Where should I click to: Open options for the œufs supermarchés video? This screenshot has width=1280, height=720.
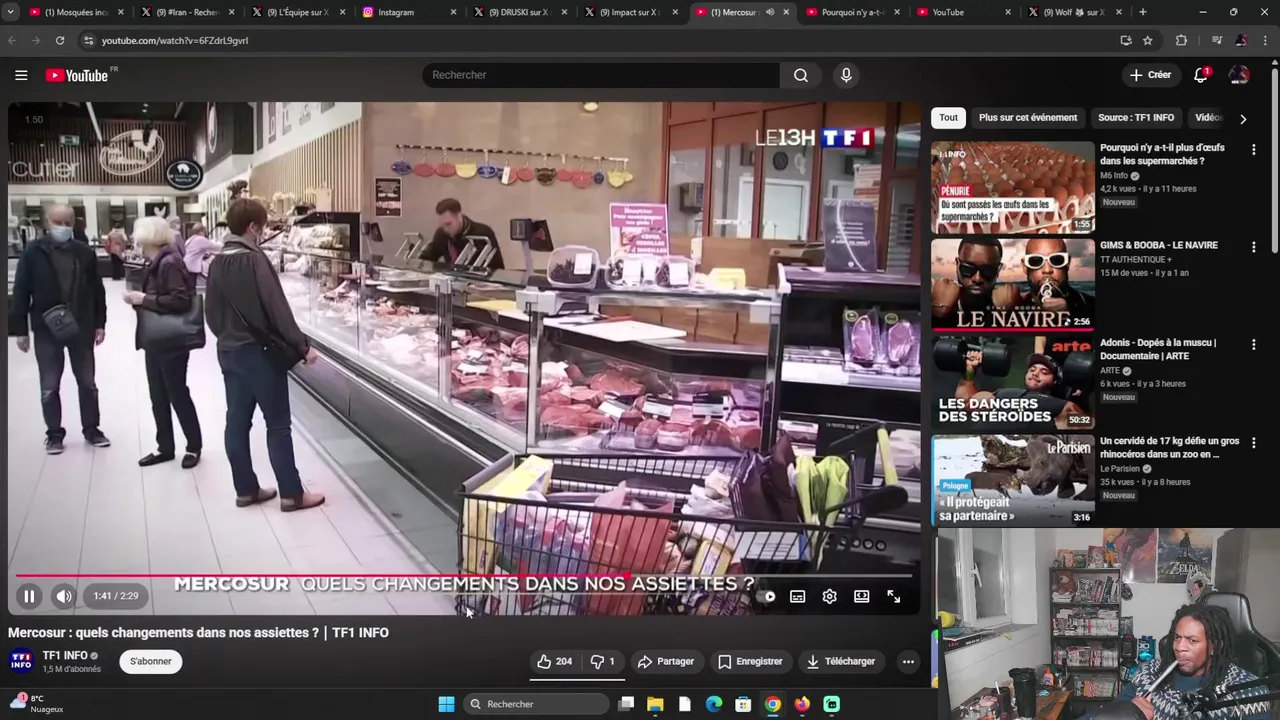tap(1253, 149)
